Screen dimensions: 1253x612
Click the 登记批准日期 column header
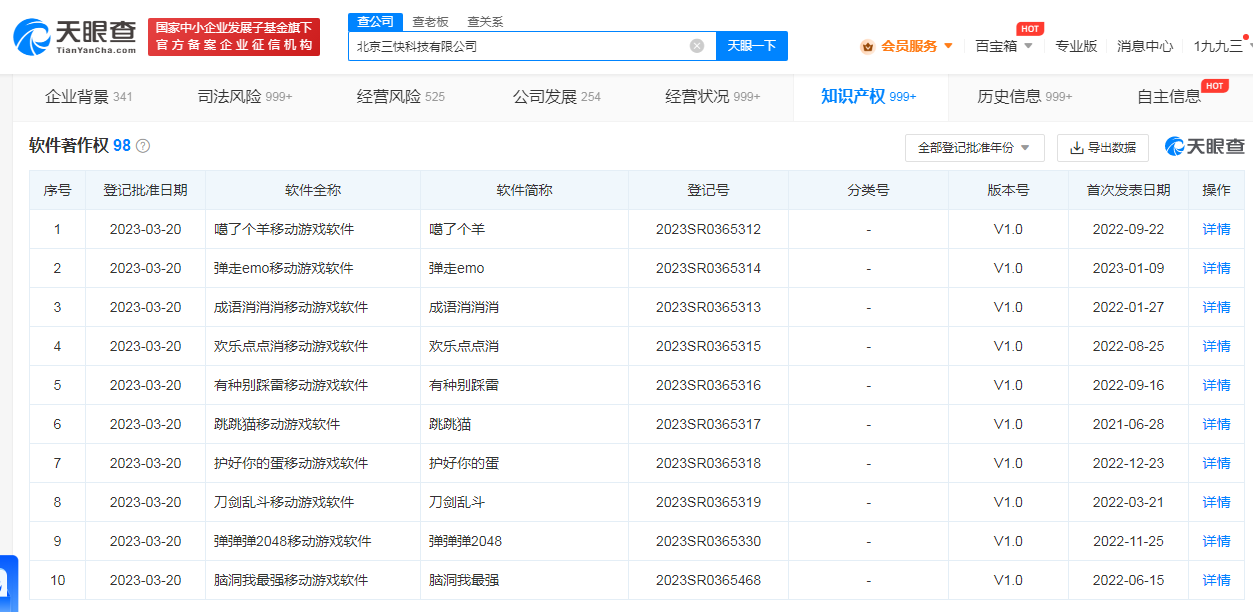145,190
